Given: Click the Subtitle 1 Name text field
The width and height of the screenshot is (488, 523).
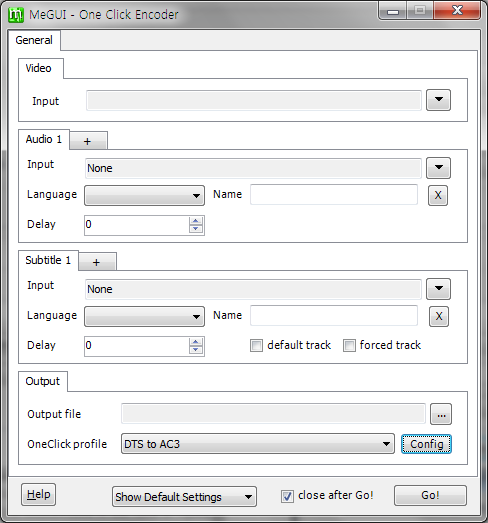Looking at the screenshot, I should pyautogui.click(x=334, y=316).
